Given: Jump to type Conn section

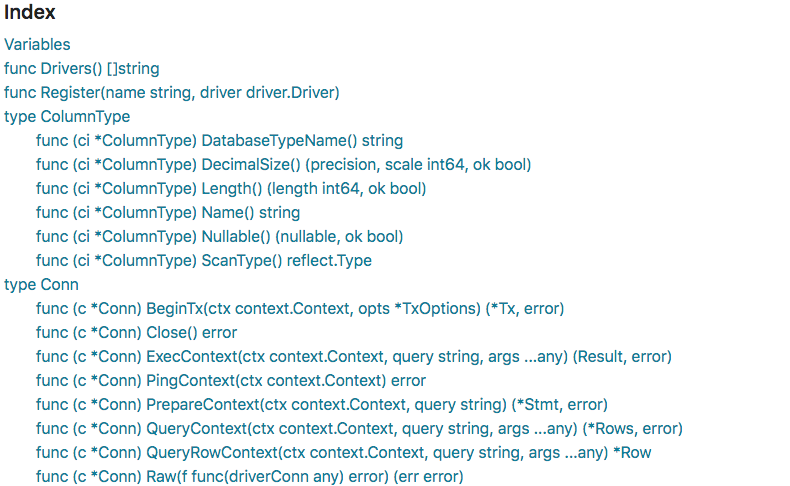Looking at the screenshot, I should click(x=41, y=285).
